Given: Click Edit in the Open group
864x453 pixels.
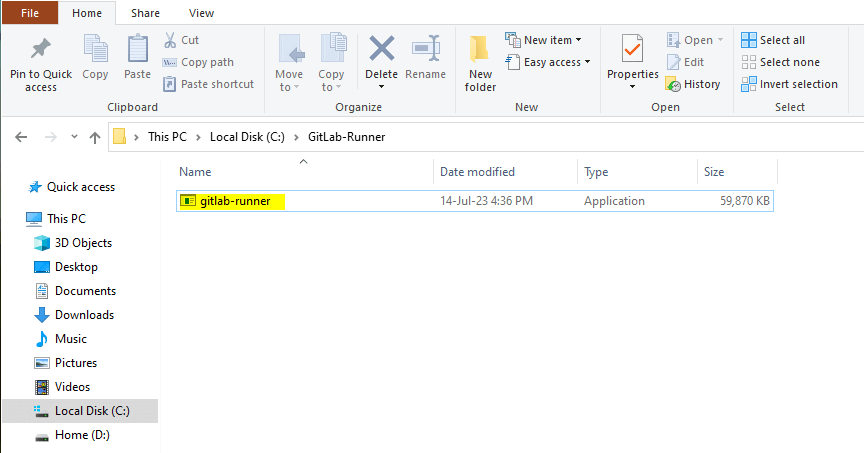Looking at the screenshot, I should pyautogui.click(x=685, y=62).
